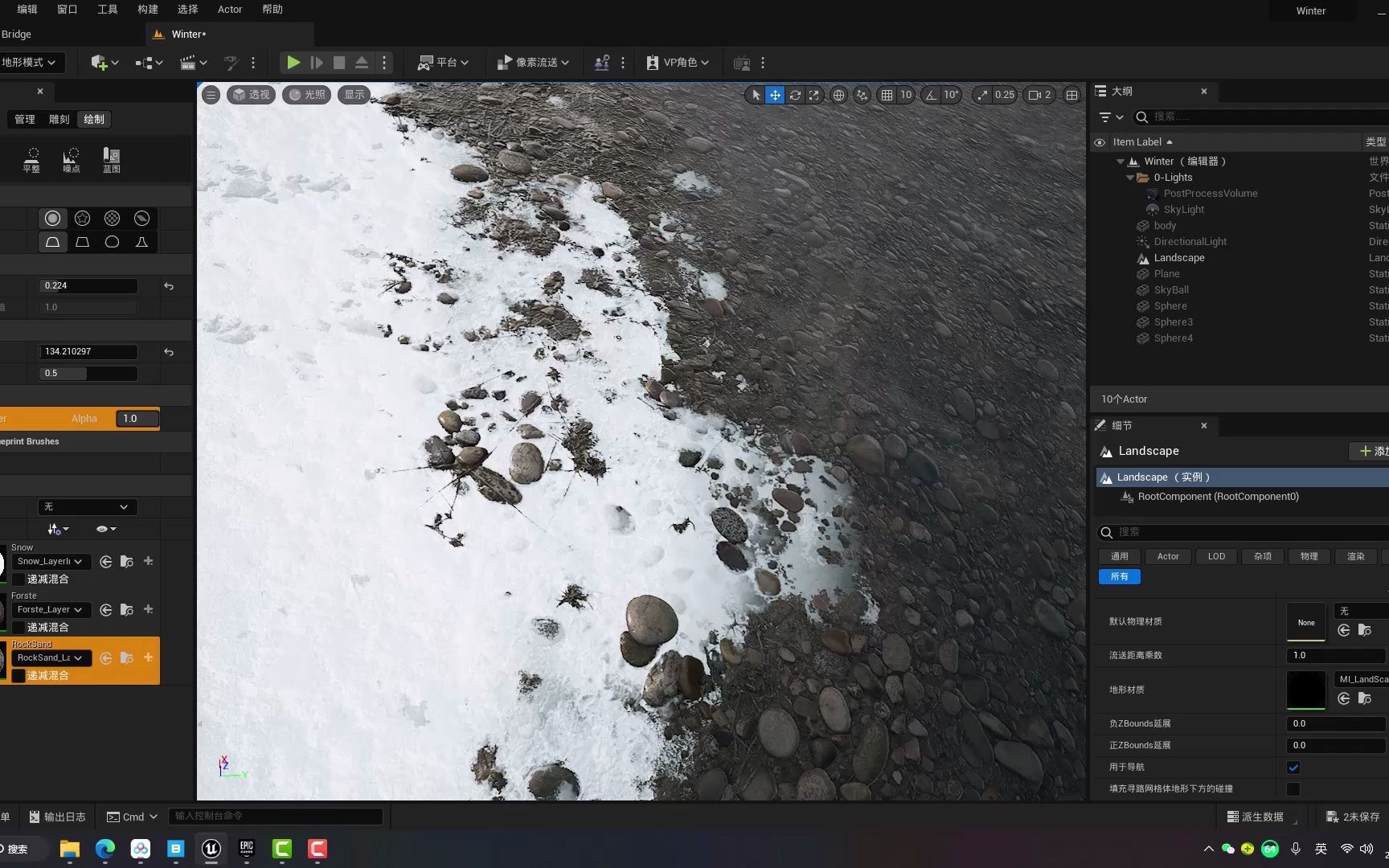Click the Play button to start simulation
The image size is (1389, 868).
click(293, 62)
